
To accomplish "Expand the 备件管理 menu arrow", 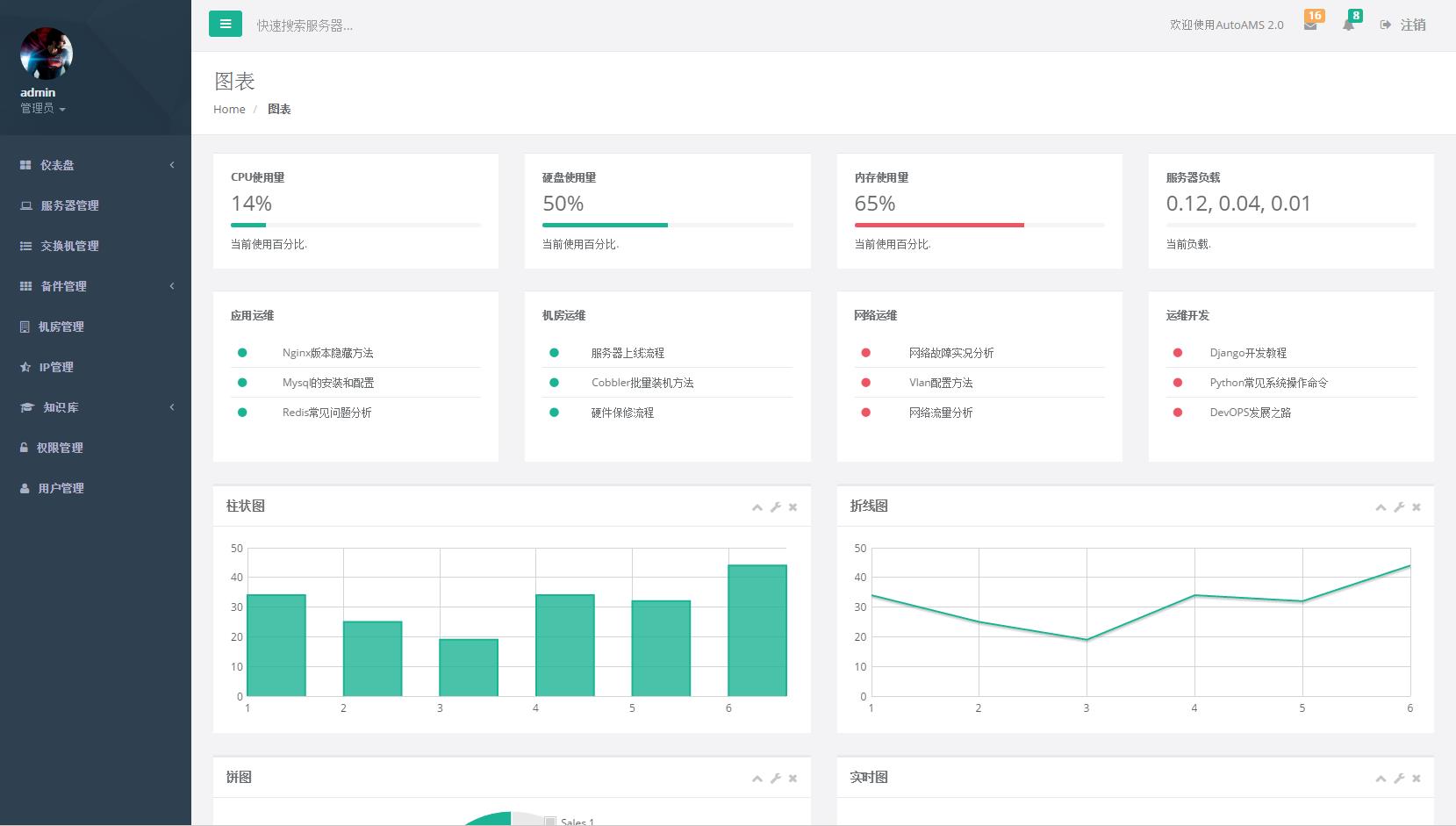I will click(x=172, y=286).
